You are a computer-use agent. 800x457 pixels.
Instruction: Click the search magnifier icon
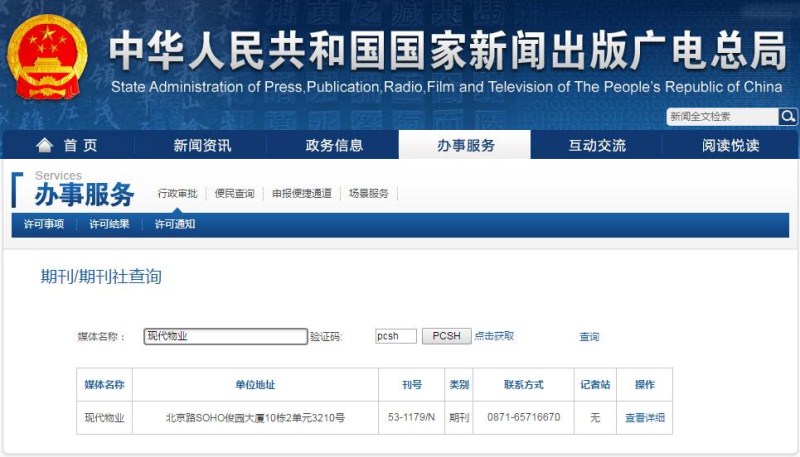787,117
